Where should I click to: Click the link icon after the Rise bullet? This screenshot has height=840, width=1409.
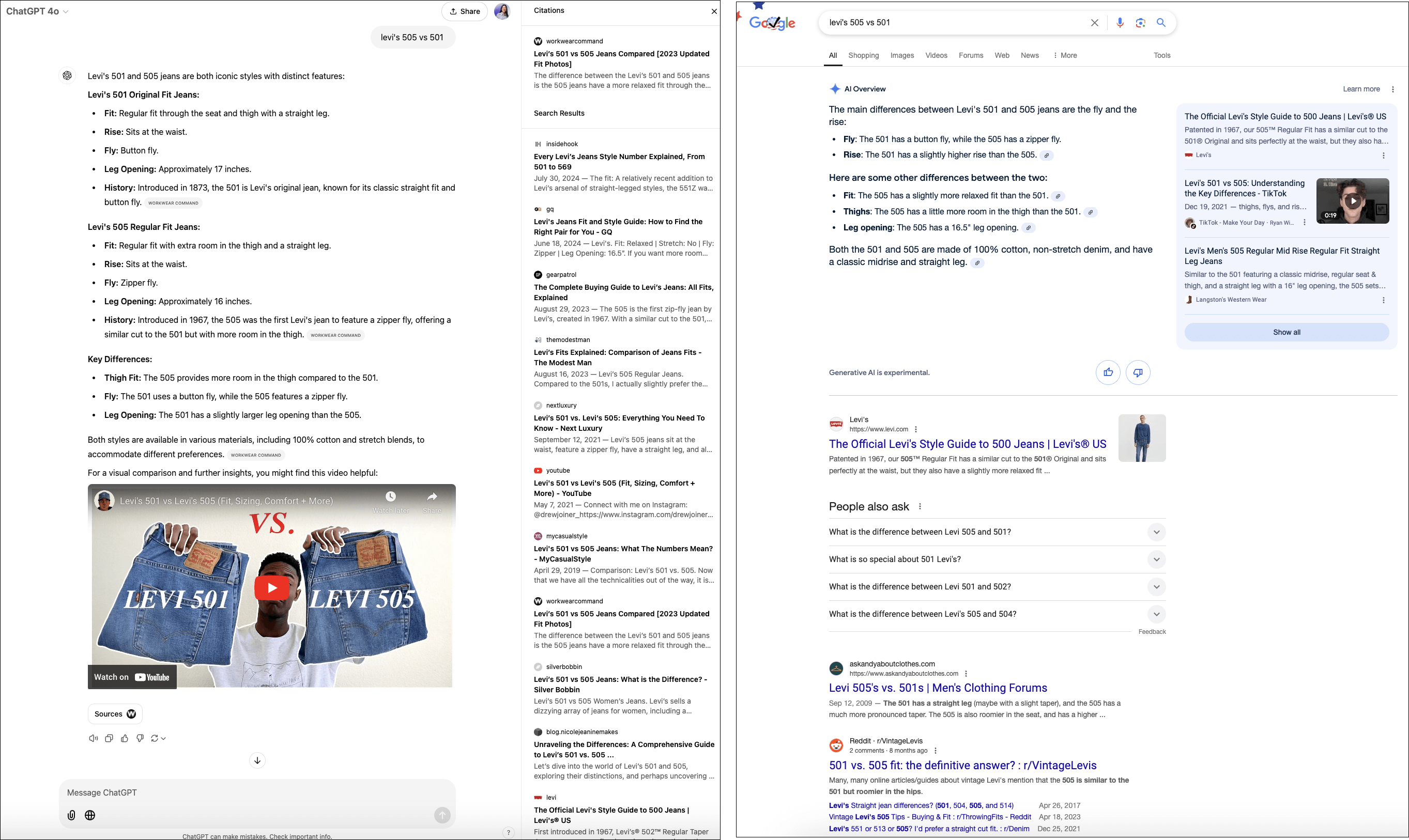tap(1047, 155)
